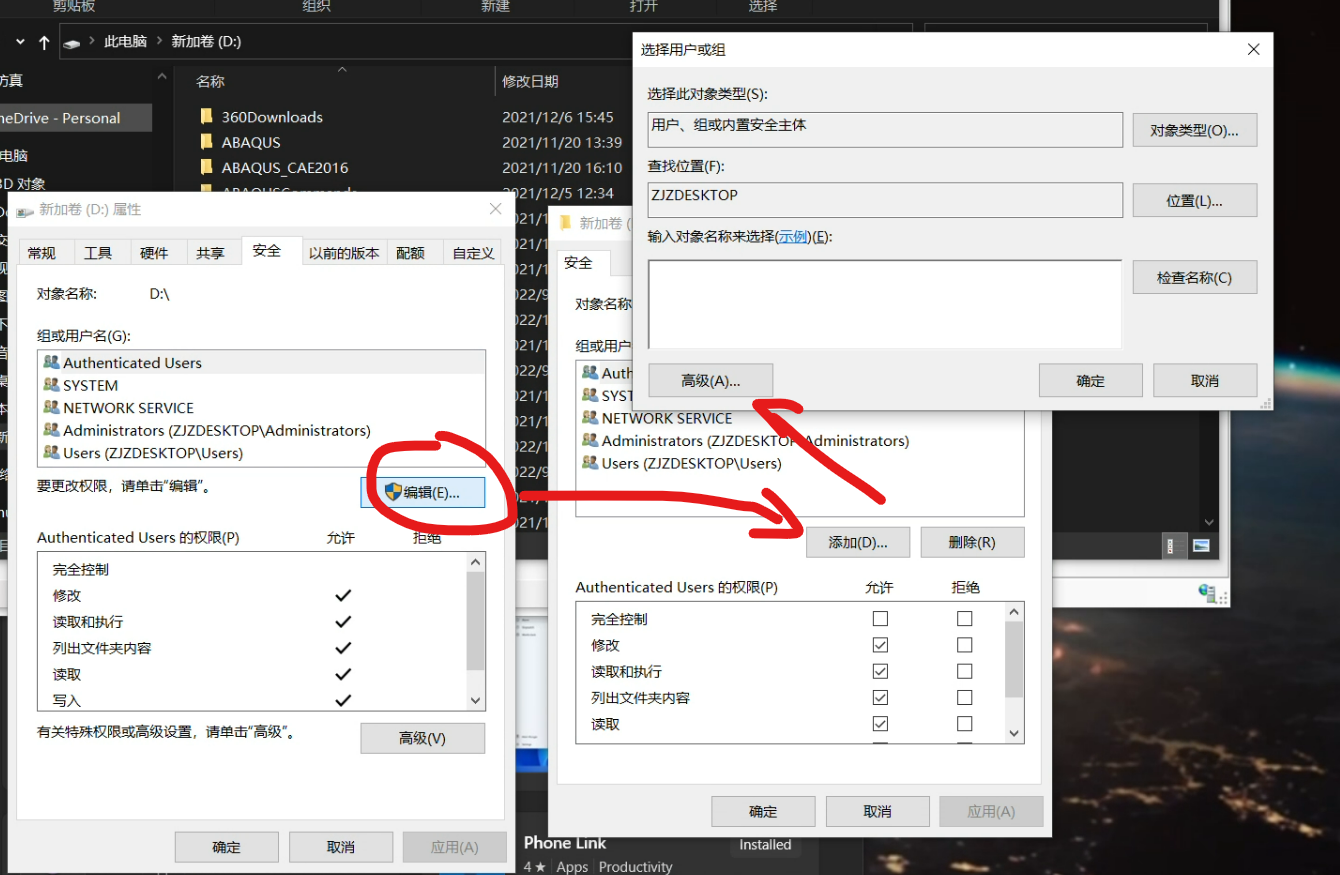Screen dimensions: 1340x875
Task: Select the ABAQUS_CAE2016 folder icon
Action: pyautogui.click(x=207, y=167)
